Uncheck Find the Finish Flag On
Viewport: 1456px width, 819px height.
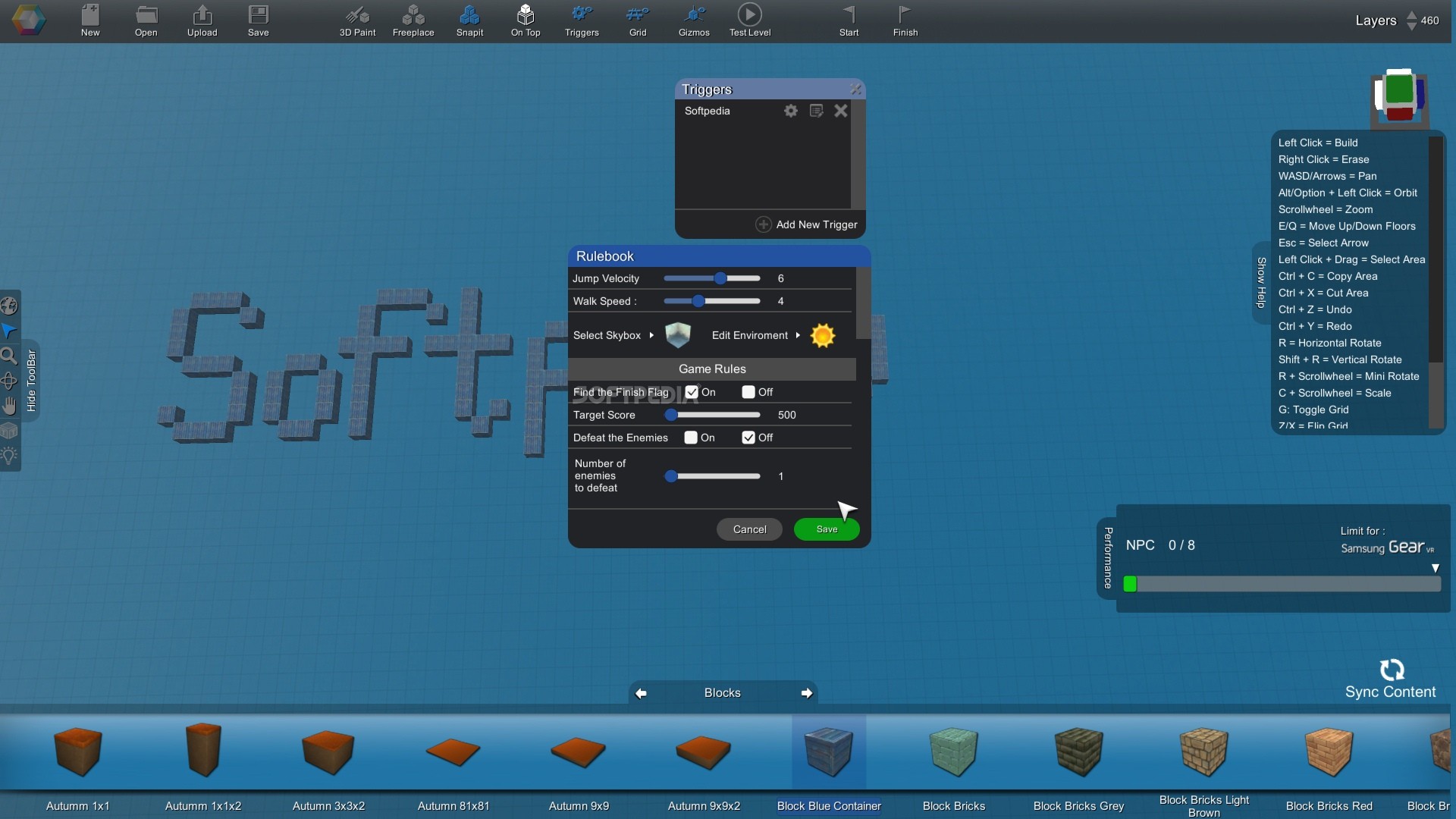coord(692,392)
